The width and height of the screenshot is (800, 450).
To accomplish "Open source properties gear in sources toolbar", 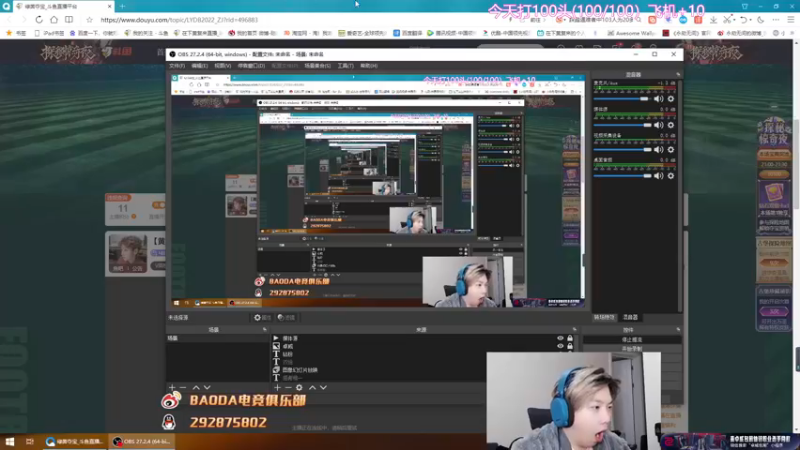I will click(299, 388).
